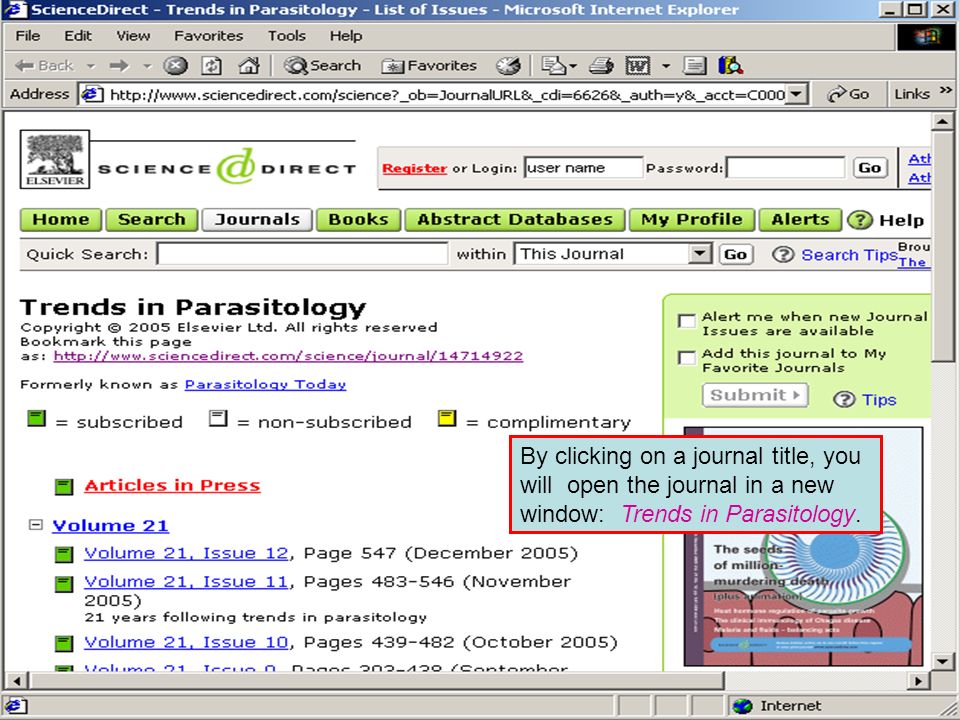Viewport: 960px width, 720px height.
Task: Open the within This Journal dropdown
Action: pos(699,253)
